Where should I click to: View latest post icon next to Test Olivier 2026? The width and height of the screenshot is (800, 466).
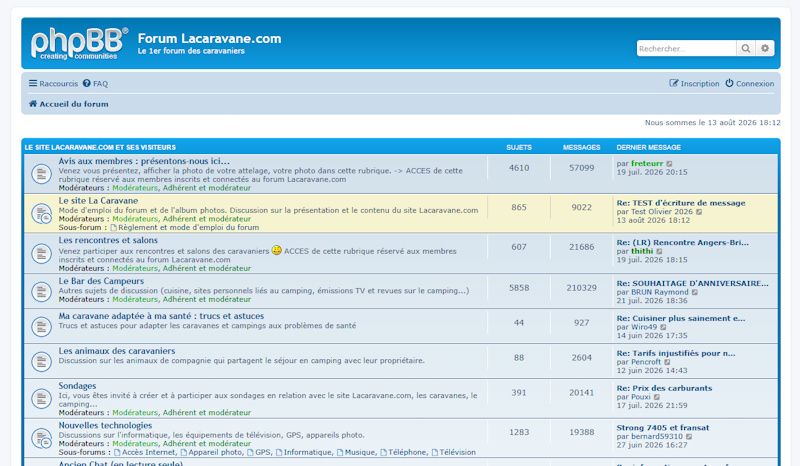[x=699, y=212]
